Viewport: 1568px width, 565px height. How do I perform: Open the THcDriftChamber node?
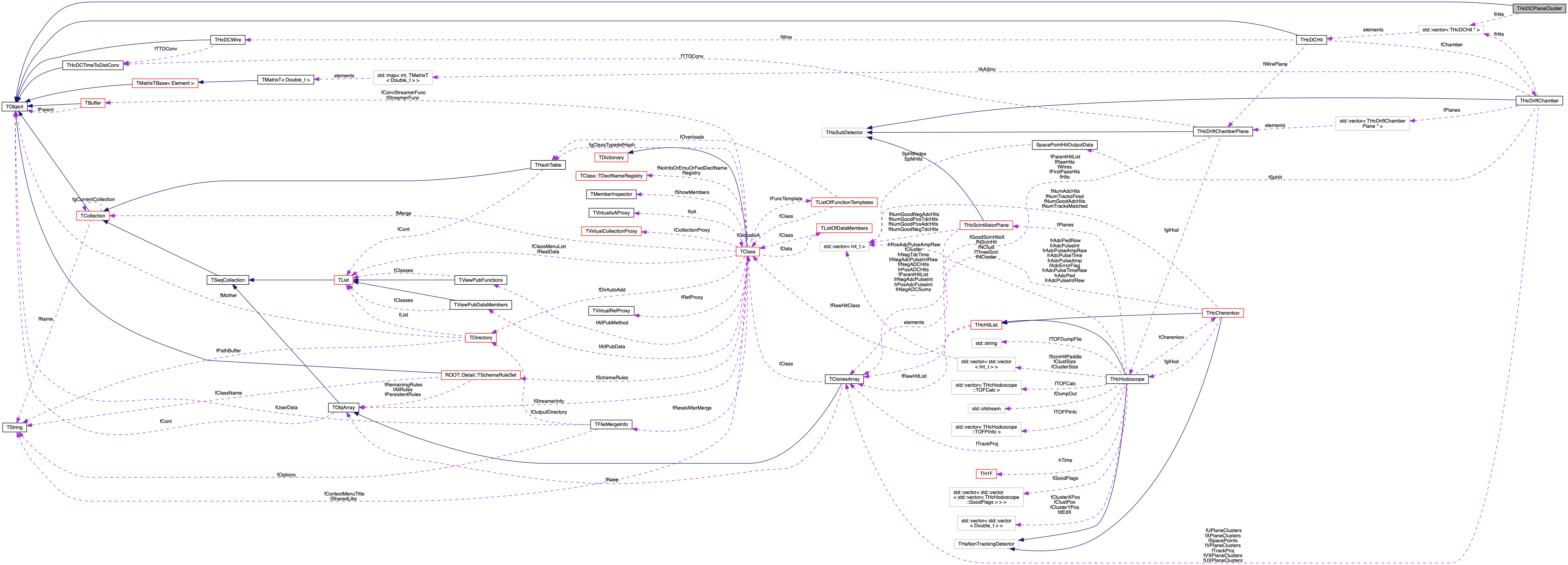(1539, 101)
